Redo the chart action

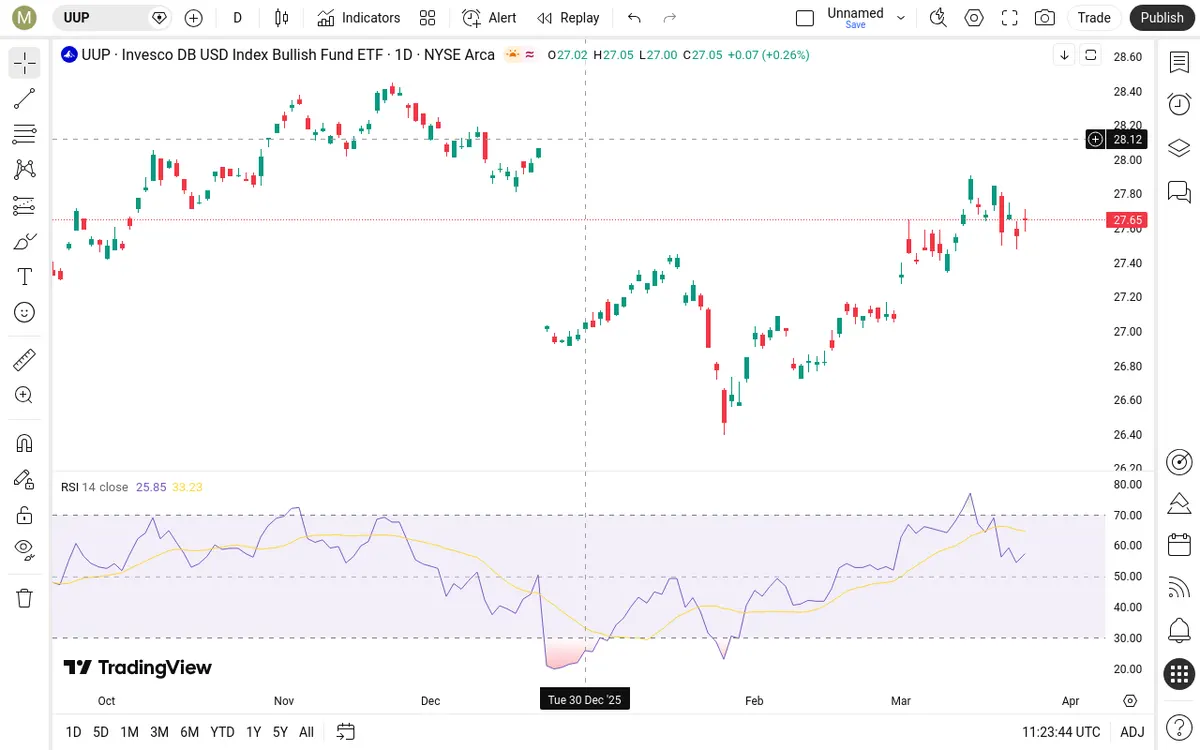pyautogui.click(x=670, y=17)
